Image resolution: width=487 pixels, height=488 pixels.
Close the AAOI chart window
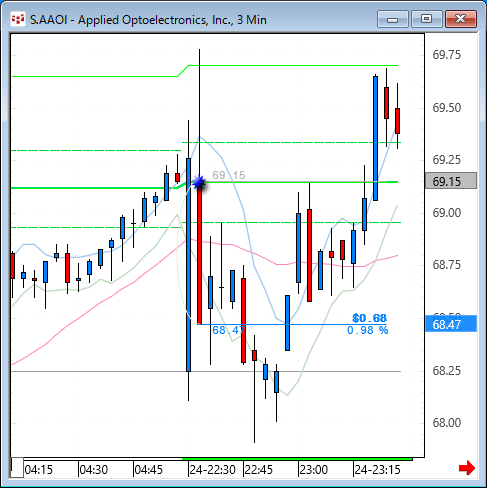[461, 19]
